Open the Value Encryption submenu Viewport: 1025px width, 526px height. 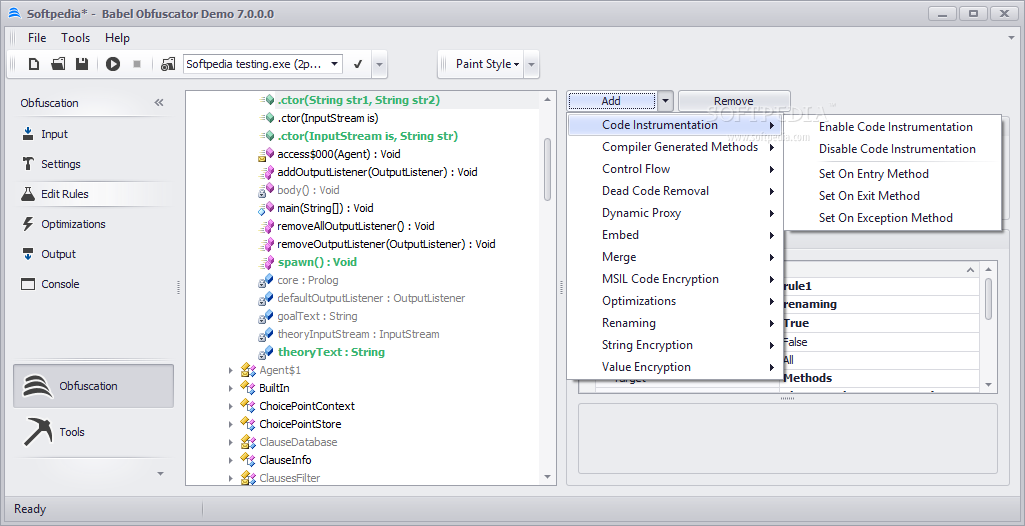tap(675, 367)
